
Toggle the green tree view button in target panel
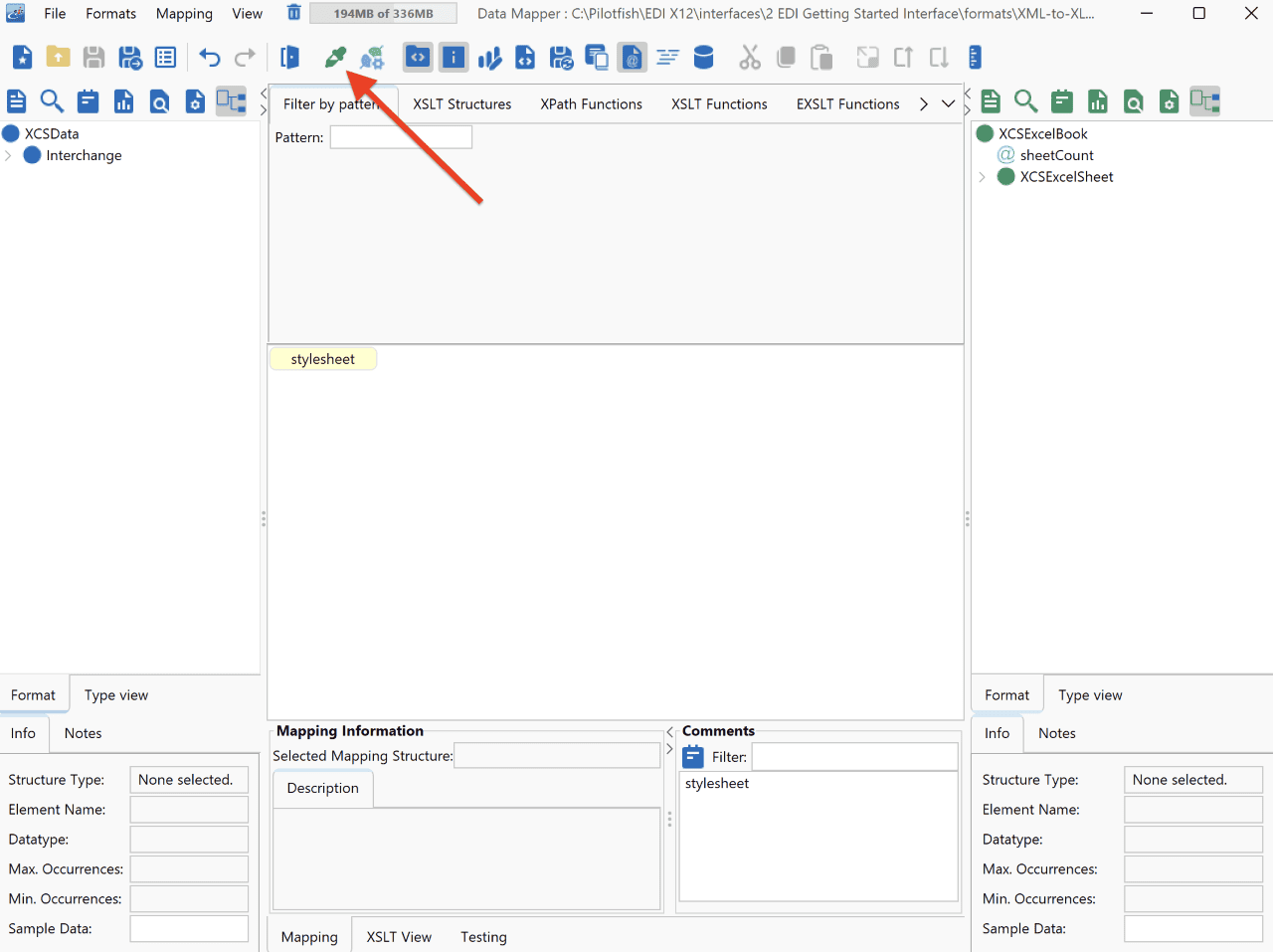tap(1204, 101)
